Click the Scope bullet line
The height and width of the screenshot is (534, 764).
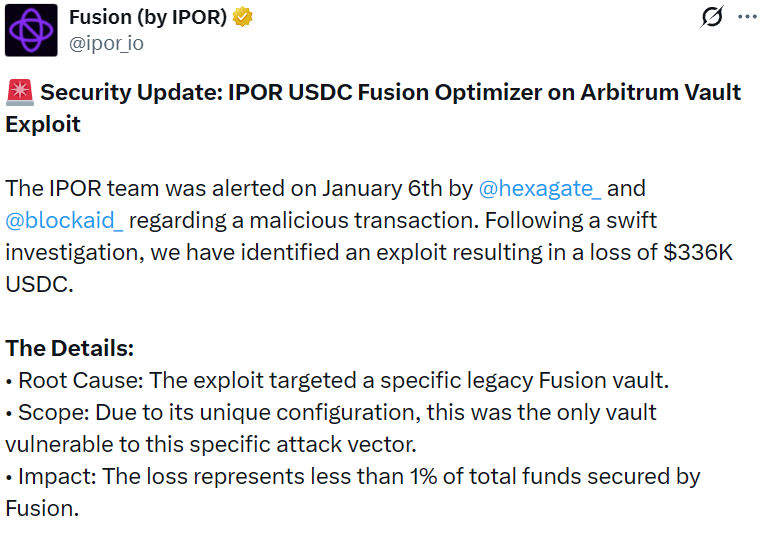[330, 412]
